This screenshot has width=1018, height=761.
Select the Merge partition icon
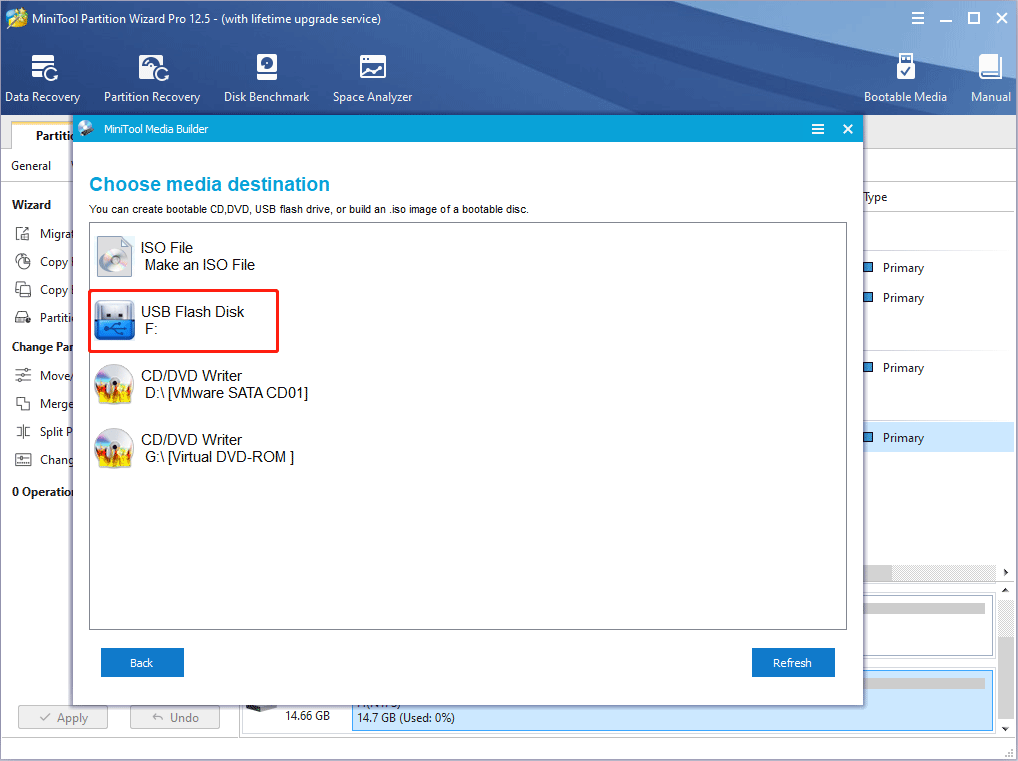[24, 403]
